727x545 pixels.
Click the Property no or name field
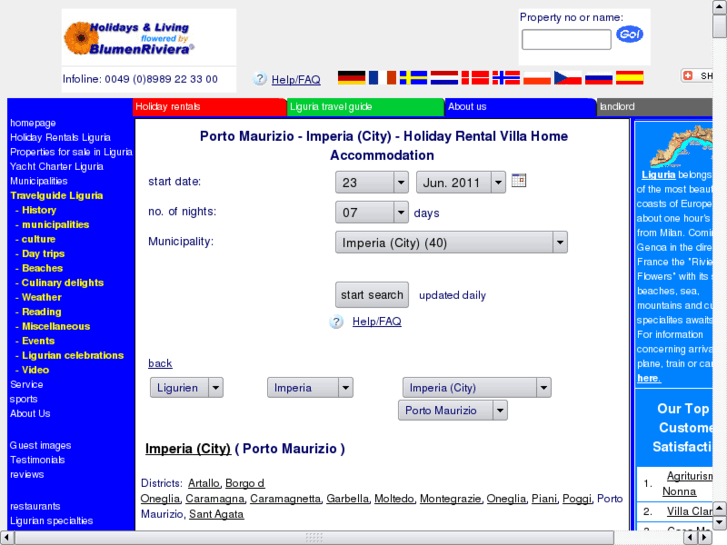click(566, 39)
